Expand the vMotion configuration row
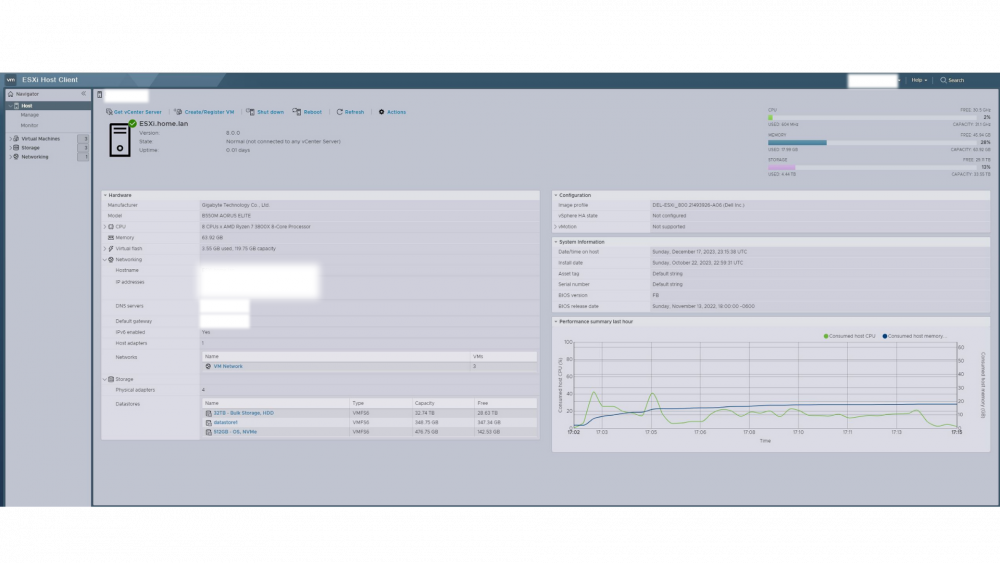 pos(555,226)
